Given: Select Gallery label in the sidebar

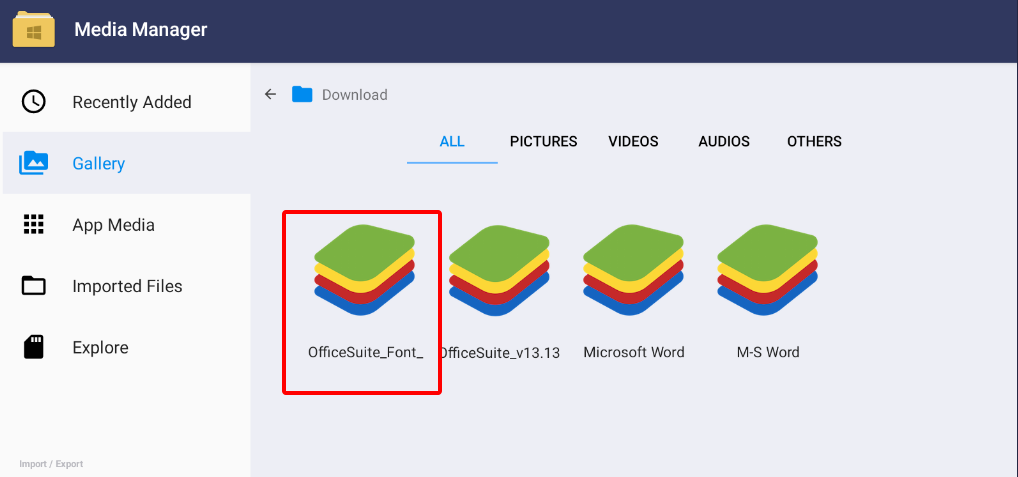Looking at the screenshot, I should click(99, 164).
